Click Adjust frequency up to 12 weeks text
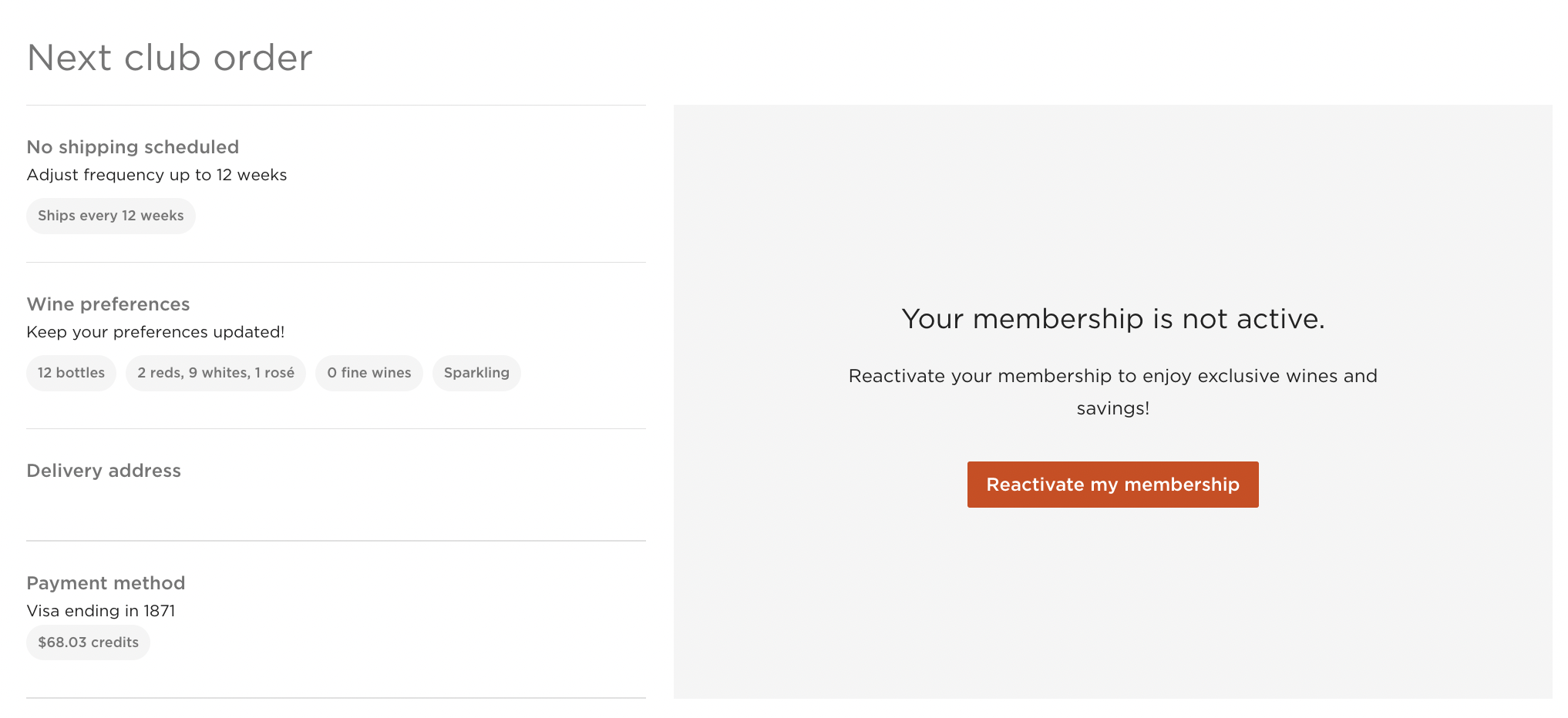The height and width of the screenshot is (718, 1568). click(156, 175)
